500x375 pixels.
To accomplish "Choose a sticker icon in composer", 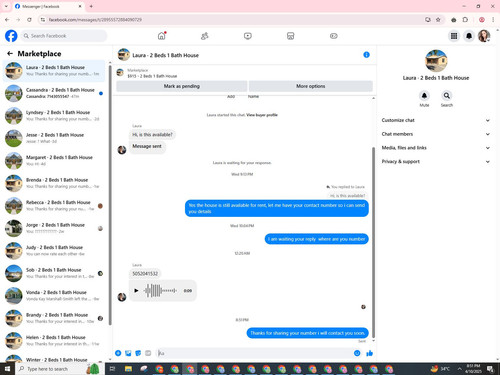I will (x=138, y=353).
